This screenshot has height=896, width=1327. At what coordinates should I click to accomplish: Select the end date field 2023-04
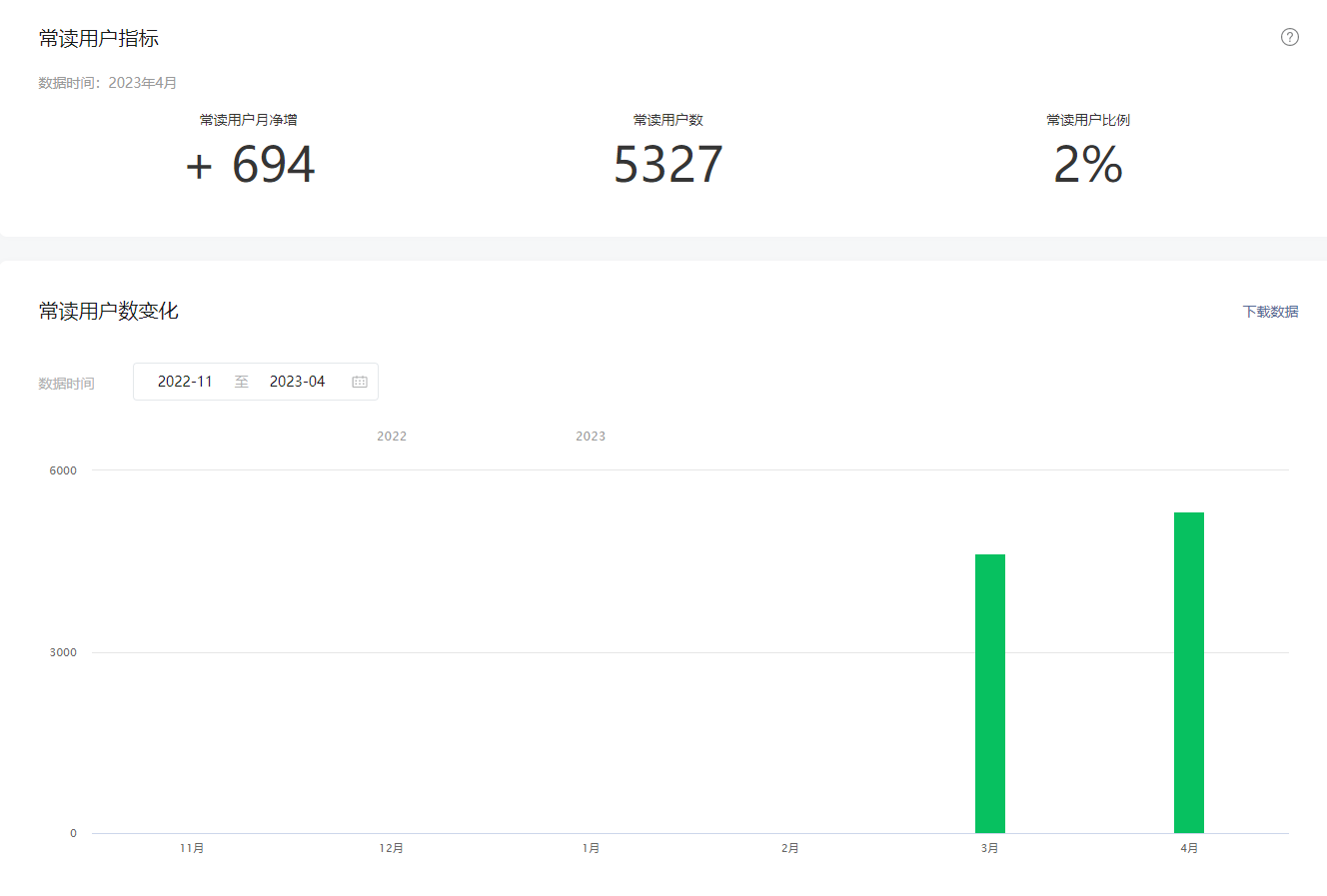click(x=297, y=382)
